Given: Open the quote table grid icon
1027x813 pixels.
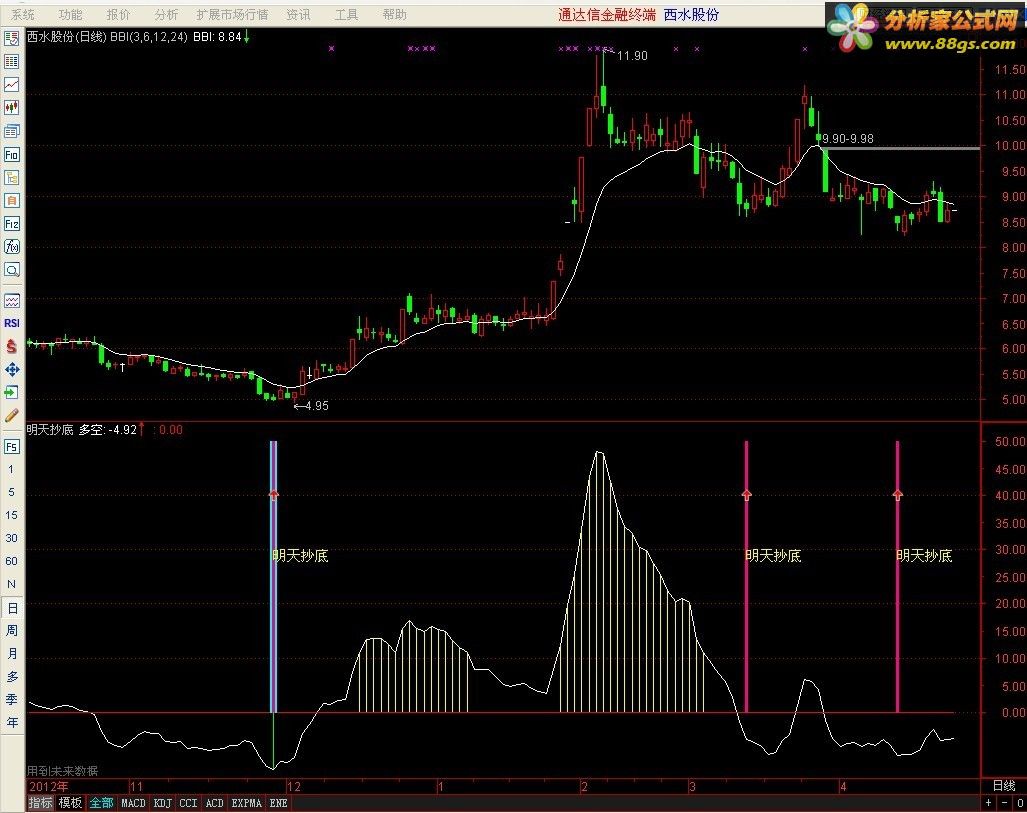Looking at the screenshot, I should [12, 62].
